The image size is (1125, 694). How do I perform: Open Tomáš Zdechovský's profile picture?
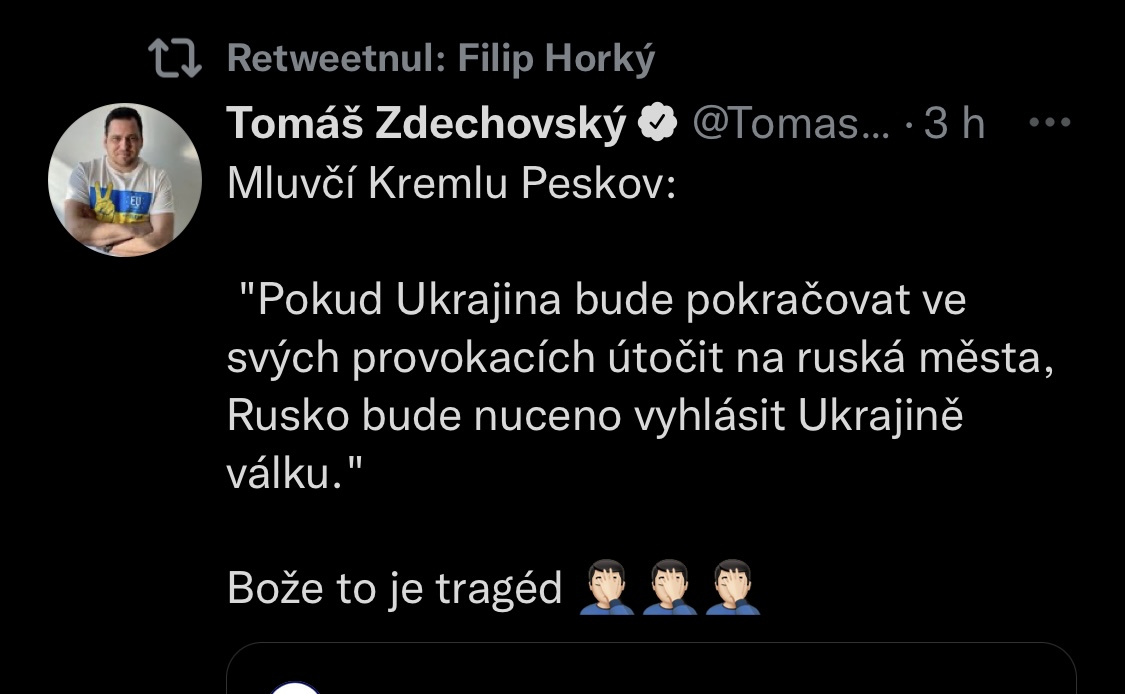(x=125, y=180)
